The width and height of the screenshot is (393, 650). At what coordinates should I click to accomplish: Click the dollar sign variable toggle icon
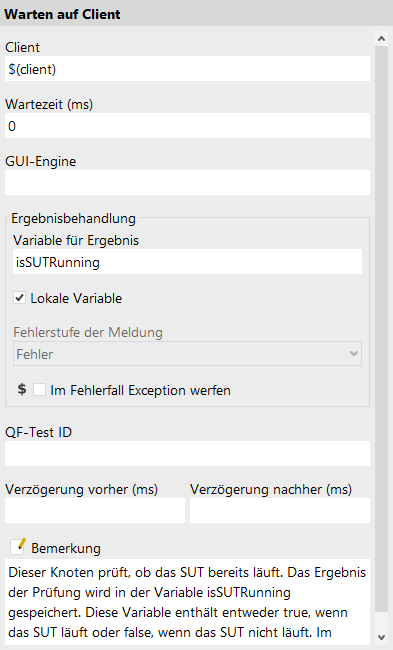pos(22,389)
